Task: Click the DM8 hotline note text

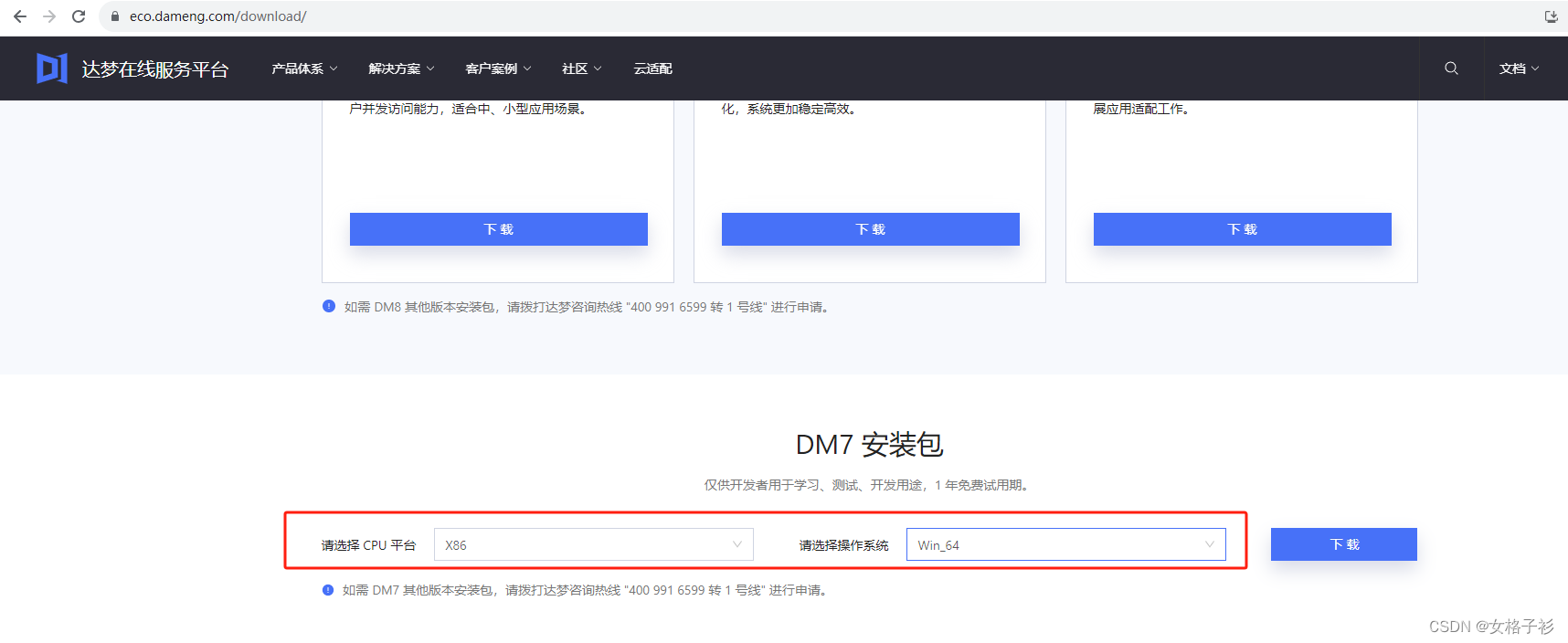Action: (588, 307)
